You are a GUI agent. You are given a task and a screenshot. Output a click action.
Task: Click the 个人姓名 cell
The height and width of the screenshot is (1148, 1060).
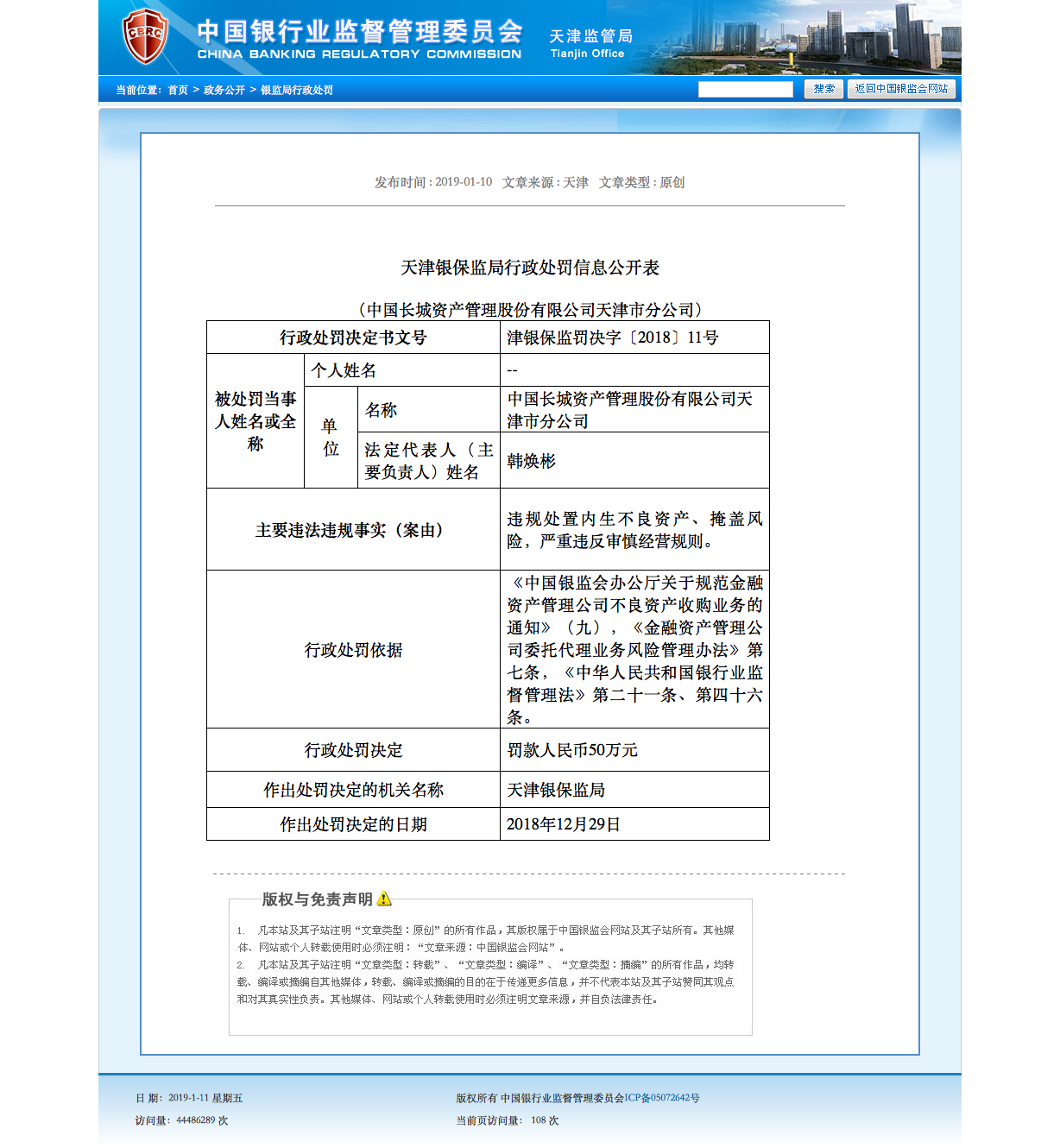pos(402,370)
